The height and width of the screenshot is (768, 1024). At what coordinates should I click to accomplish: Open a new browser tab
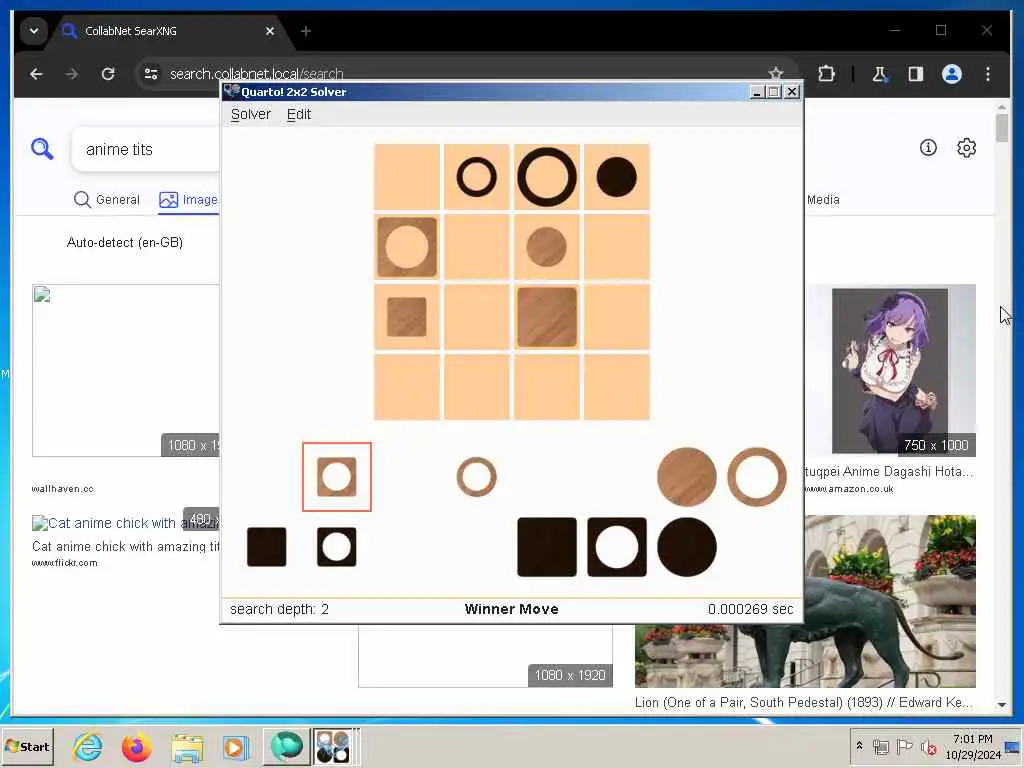(306, 31)
